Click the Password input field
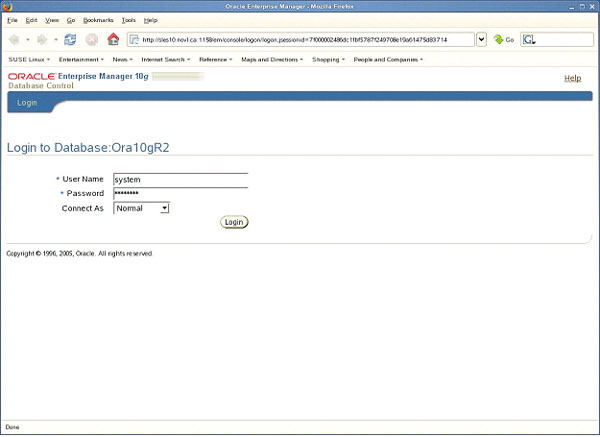The image size is (600, 437). point(181,194)
